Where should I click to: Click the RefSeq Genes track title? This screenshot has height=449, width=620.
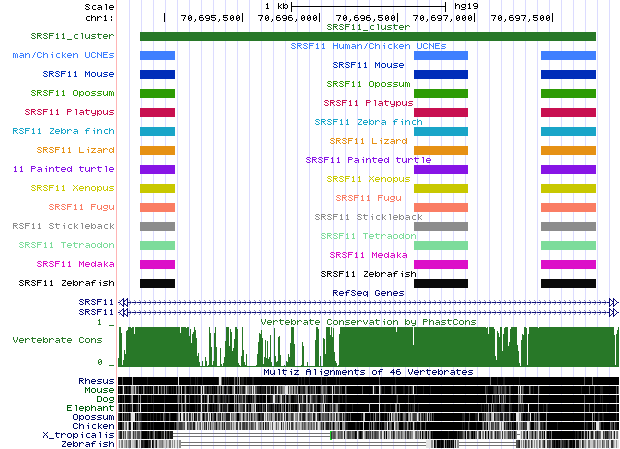click(367, 292)
